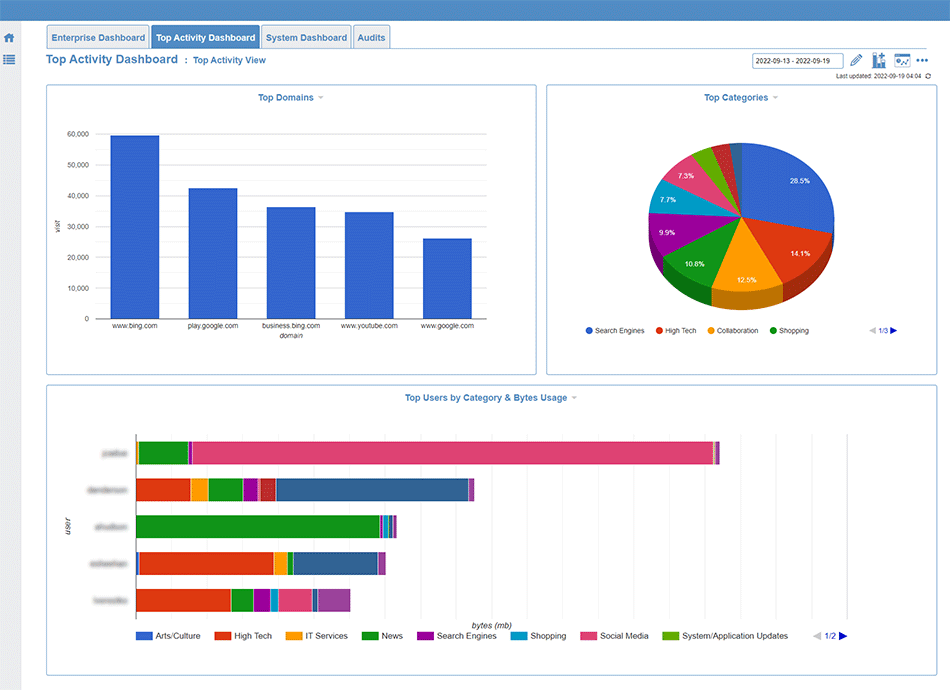The height and width of the screenshot is (690, 950).
Task: Open the add report icon on the toolbar
Action: 879,60
